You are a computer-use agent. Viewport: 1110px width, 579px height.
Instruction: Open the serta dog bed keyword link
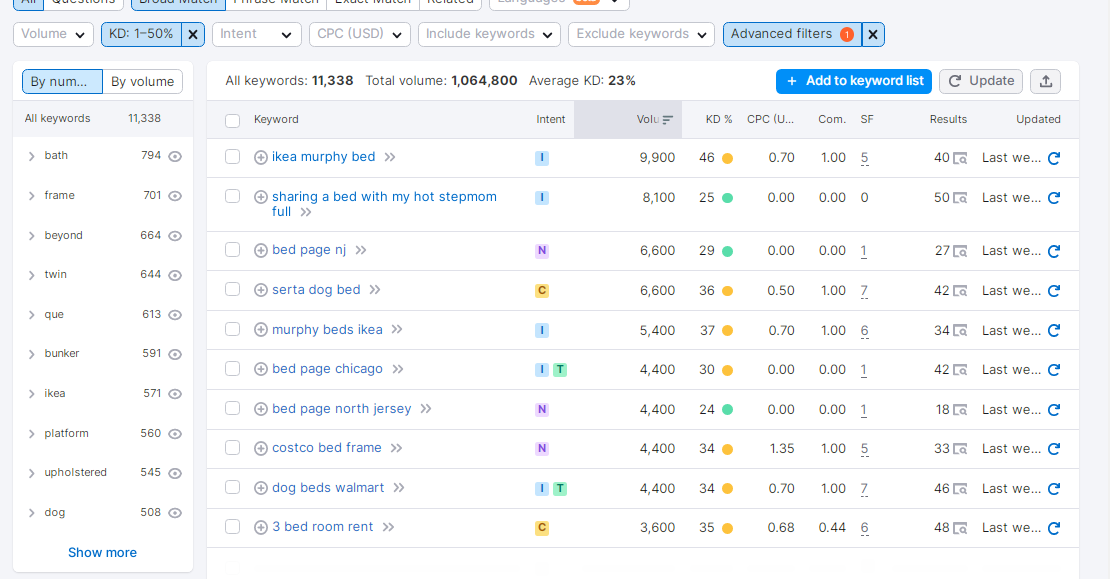316,290
